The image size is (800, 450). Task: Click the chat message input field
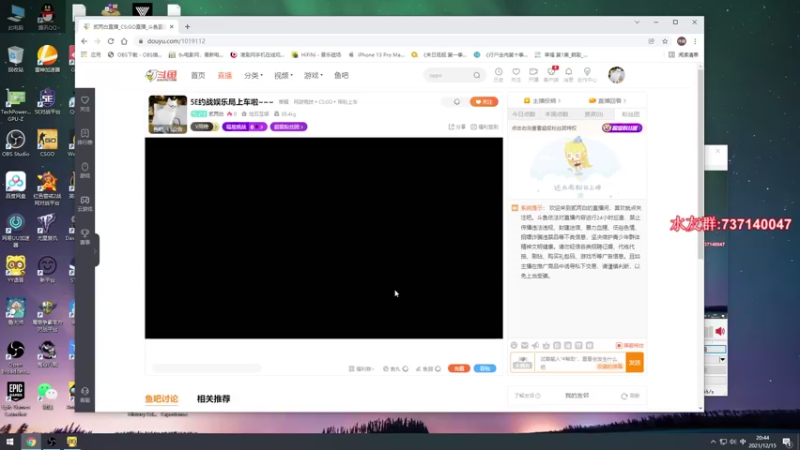tap(581, 363)
